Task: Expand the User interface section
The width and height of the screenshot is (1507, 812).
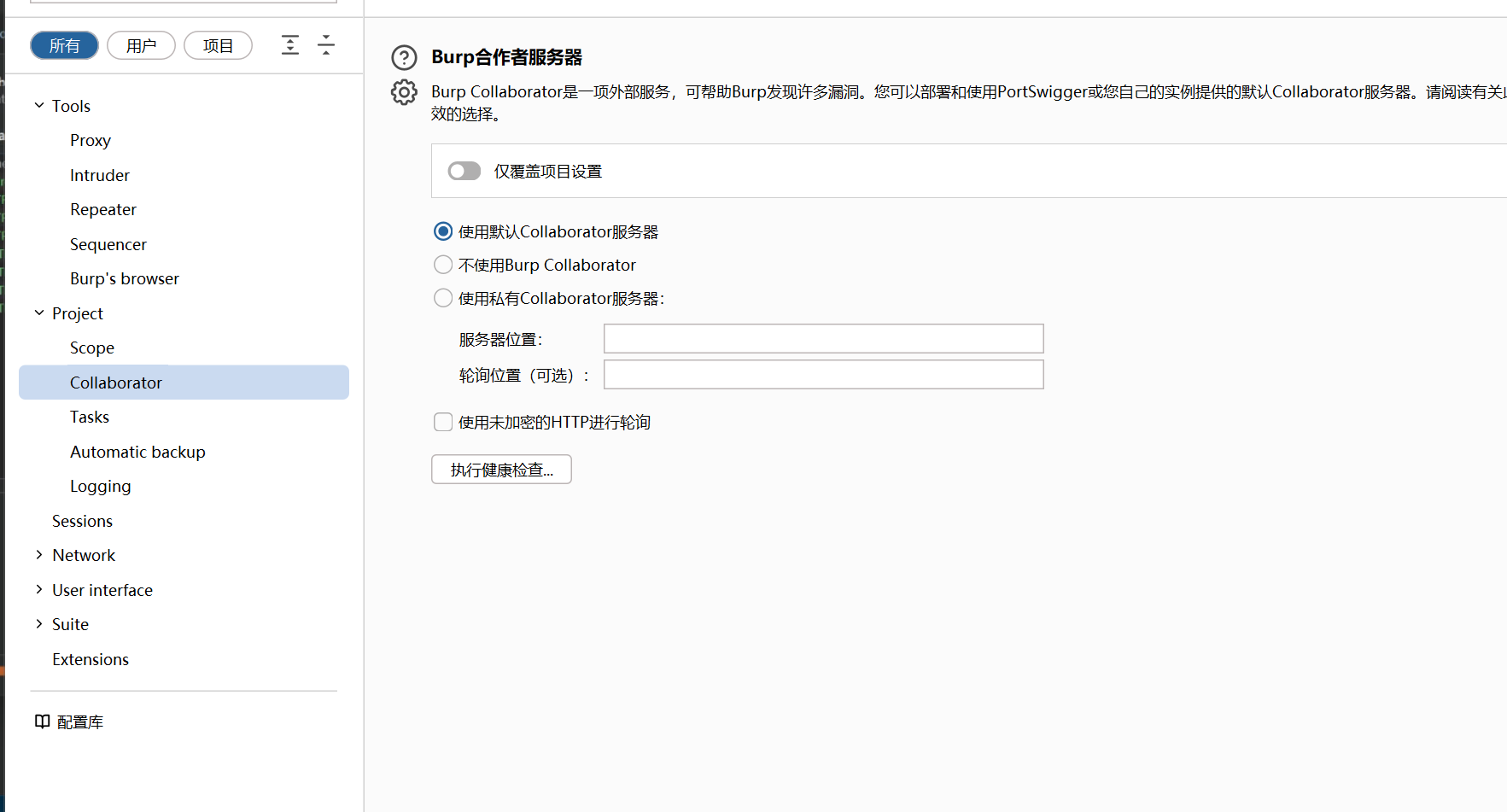Action: click(x=39, y=590)
